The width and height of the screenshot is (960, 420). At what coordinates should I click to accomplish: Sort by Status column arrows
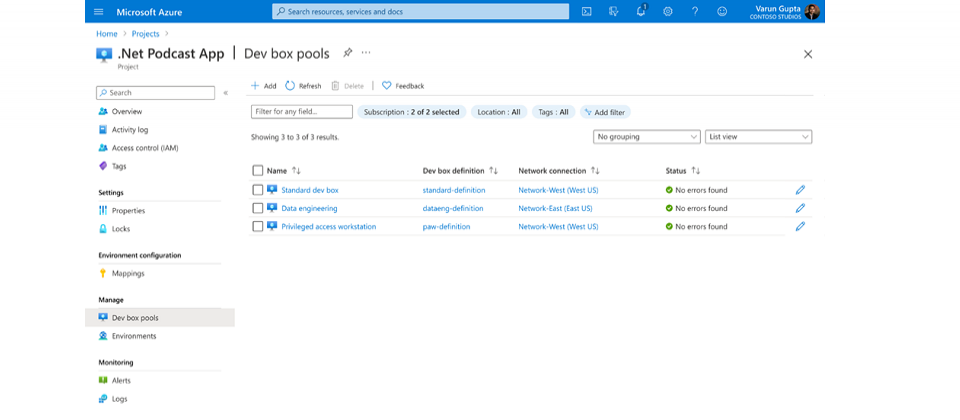point(696,171)
